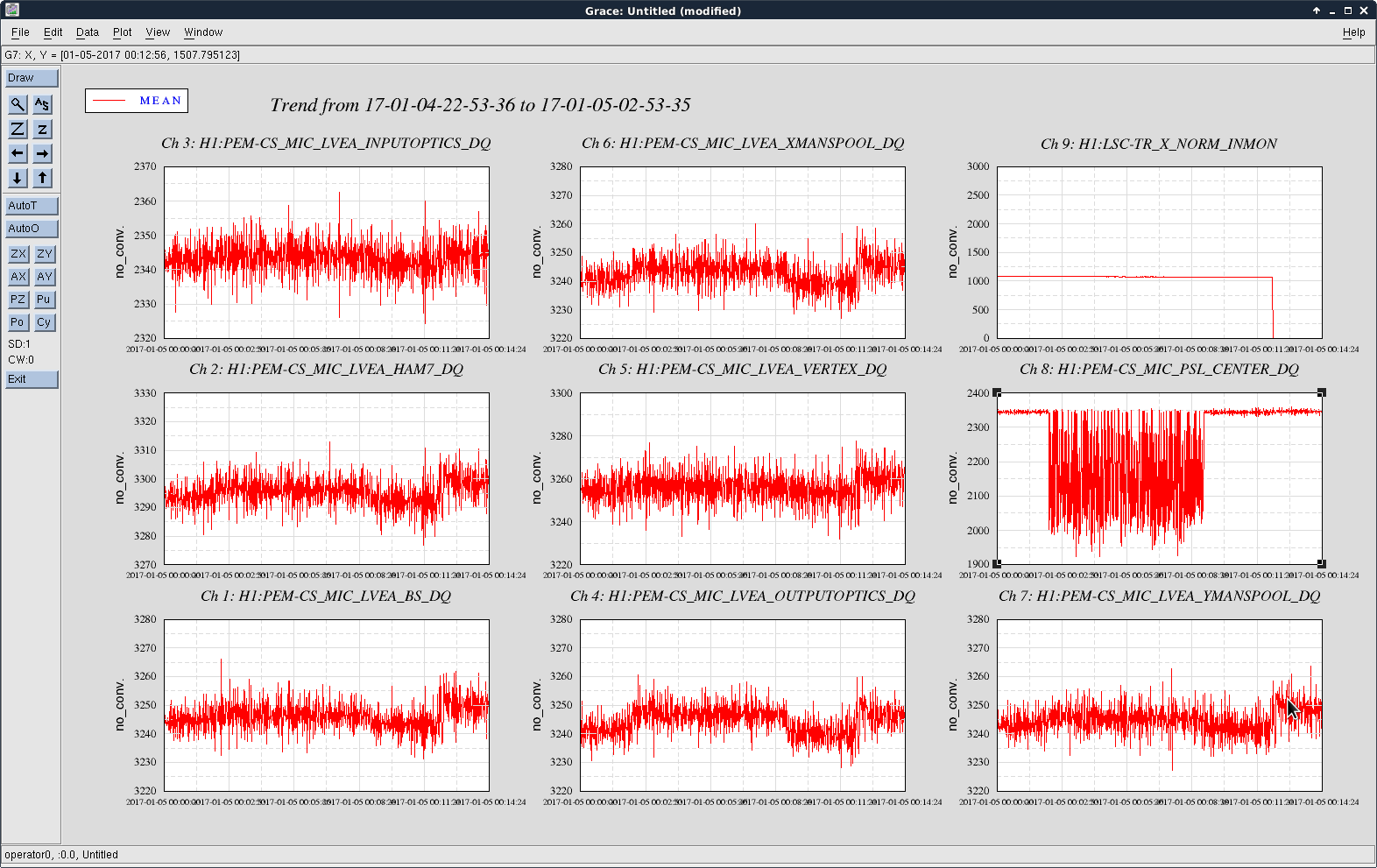Click the Ch 8 PSL_CENTER title label

(1159, 369)
